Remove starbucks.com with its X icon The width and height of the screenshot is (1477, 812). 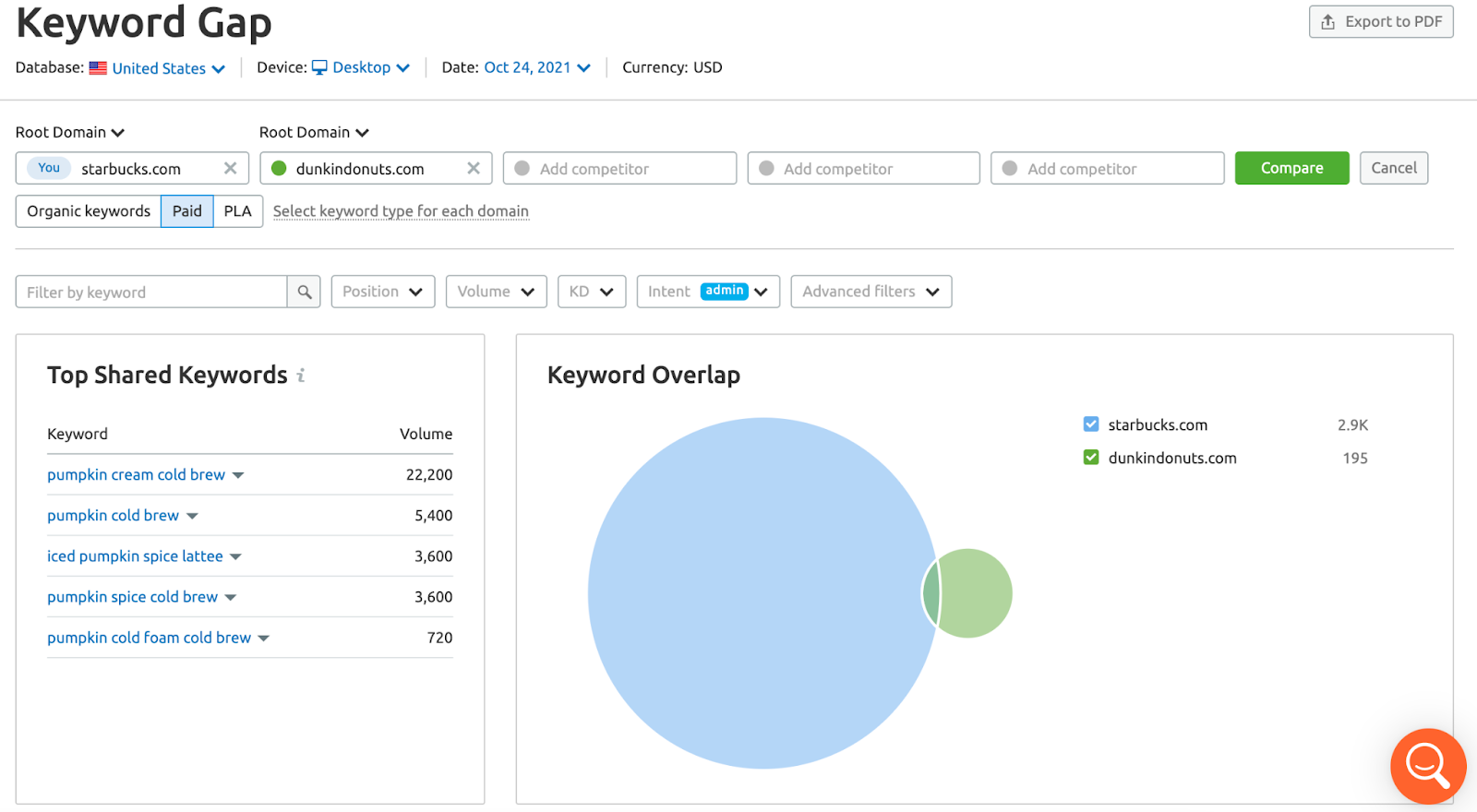coord(230,168)
